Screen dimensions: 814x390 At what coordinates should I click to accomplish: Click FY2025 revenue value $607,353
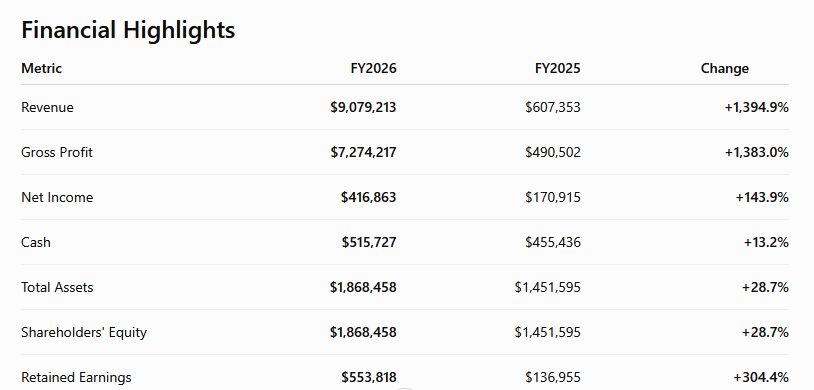pyautogui.click(x=553, y=107)
